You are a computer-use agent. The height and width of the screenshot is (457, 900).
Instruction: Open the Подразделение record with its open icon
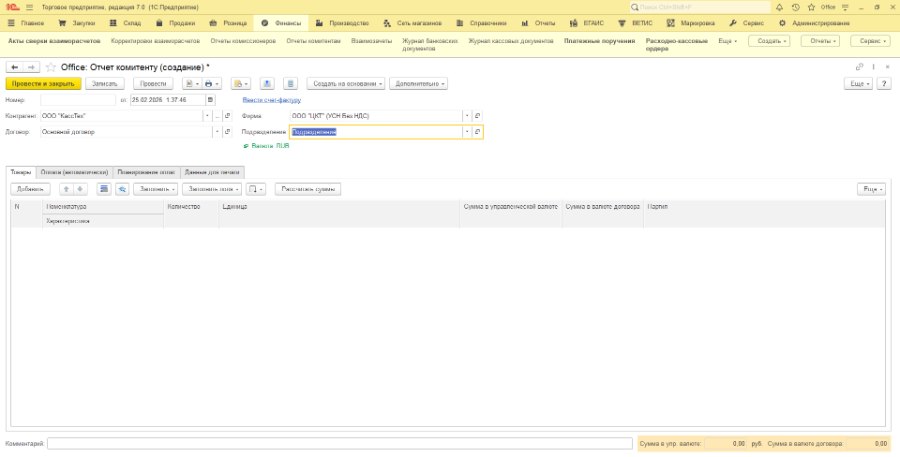click(478, 132)
